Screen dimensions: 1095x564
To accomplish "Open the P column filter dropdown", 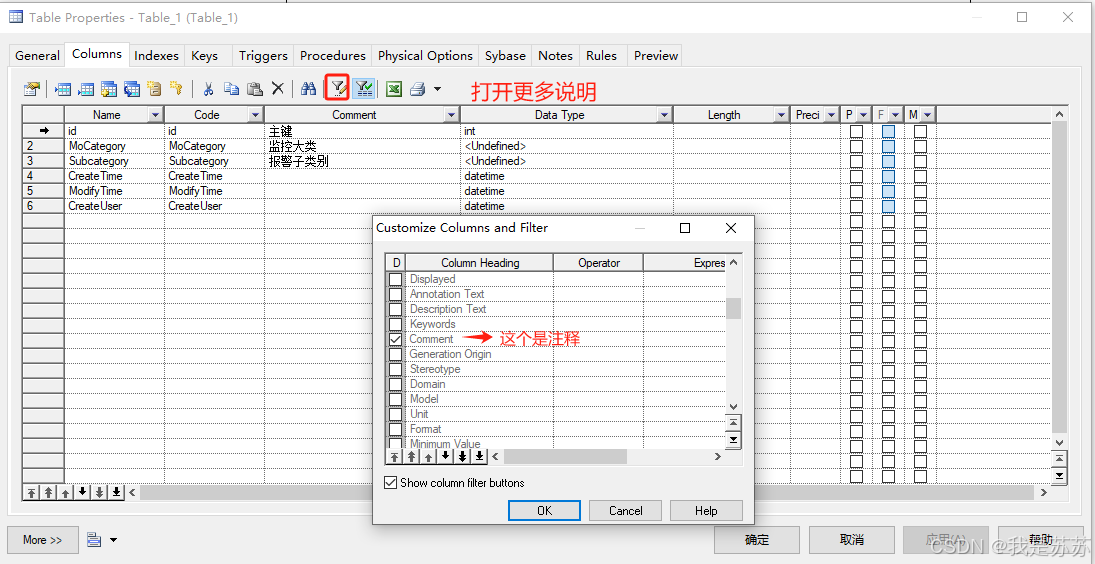I will coord(864,115).
